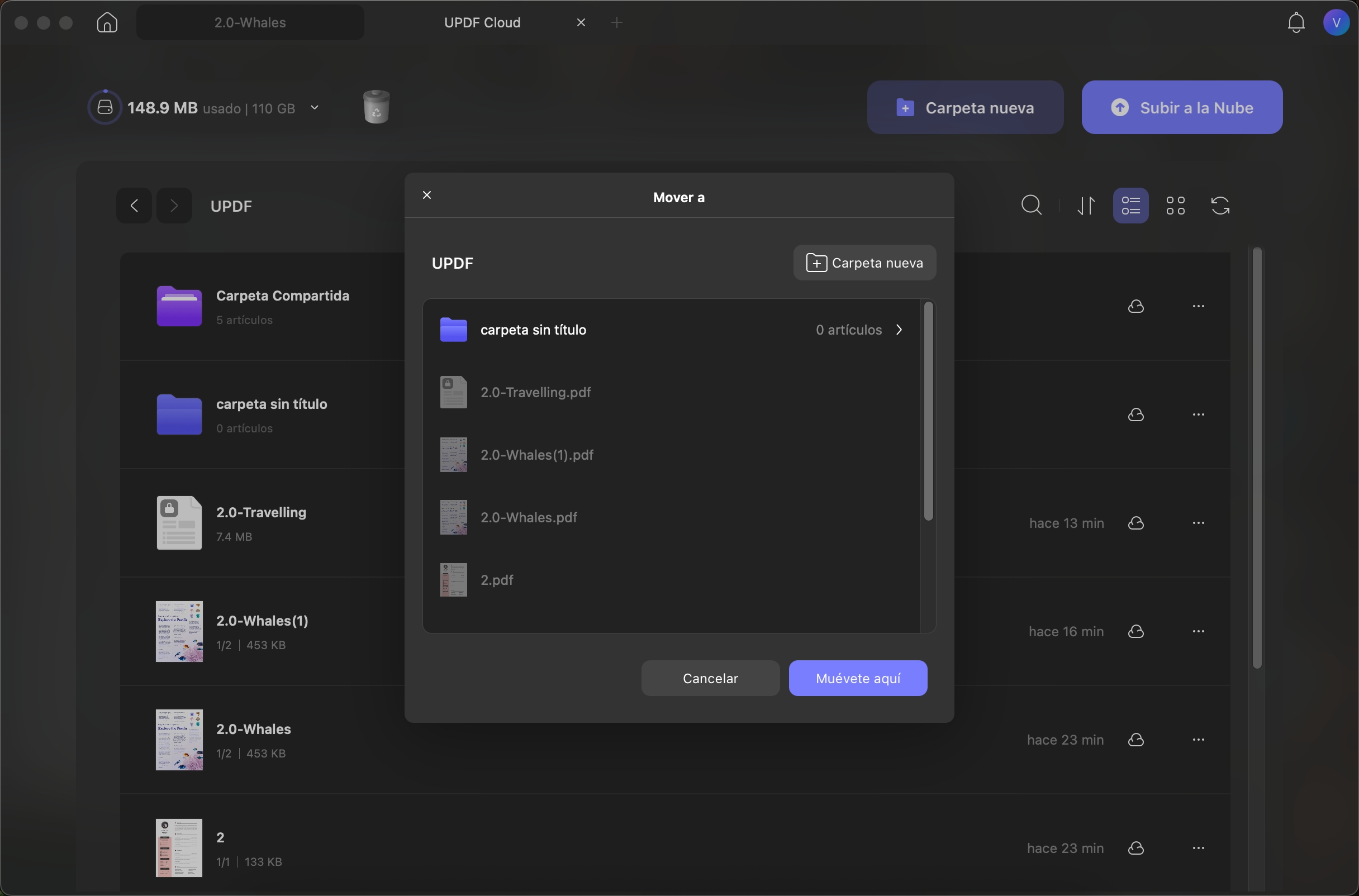Expand carpeta sin título chevron in dialog
The width and height of the screenshot is (1359, 896).
coord(899,330)
